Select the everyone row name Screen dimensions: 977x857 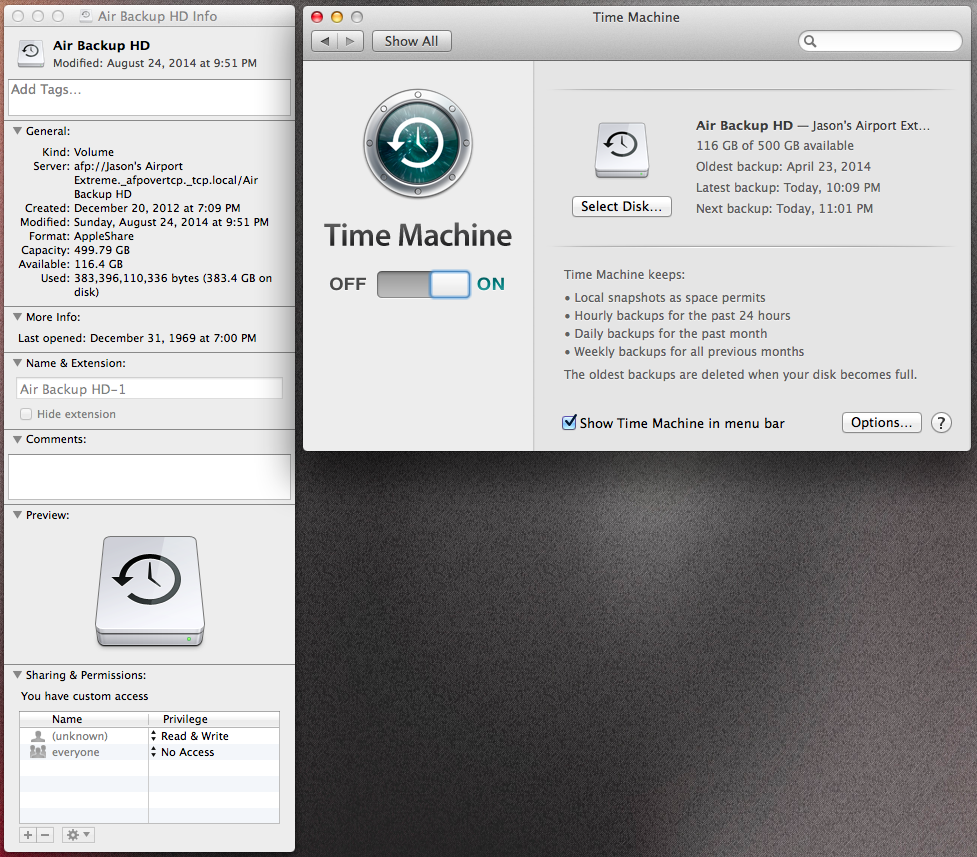75,752
